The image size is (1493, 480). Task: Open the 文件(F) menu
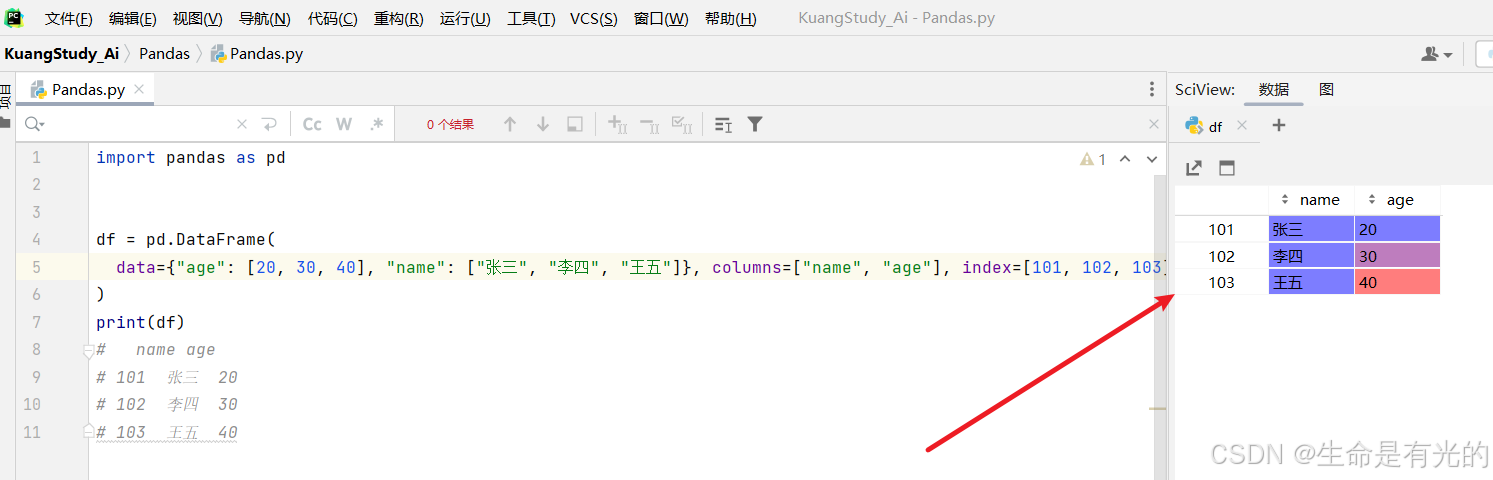pyautogui.click(x=68, y=19)
